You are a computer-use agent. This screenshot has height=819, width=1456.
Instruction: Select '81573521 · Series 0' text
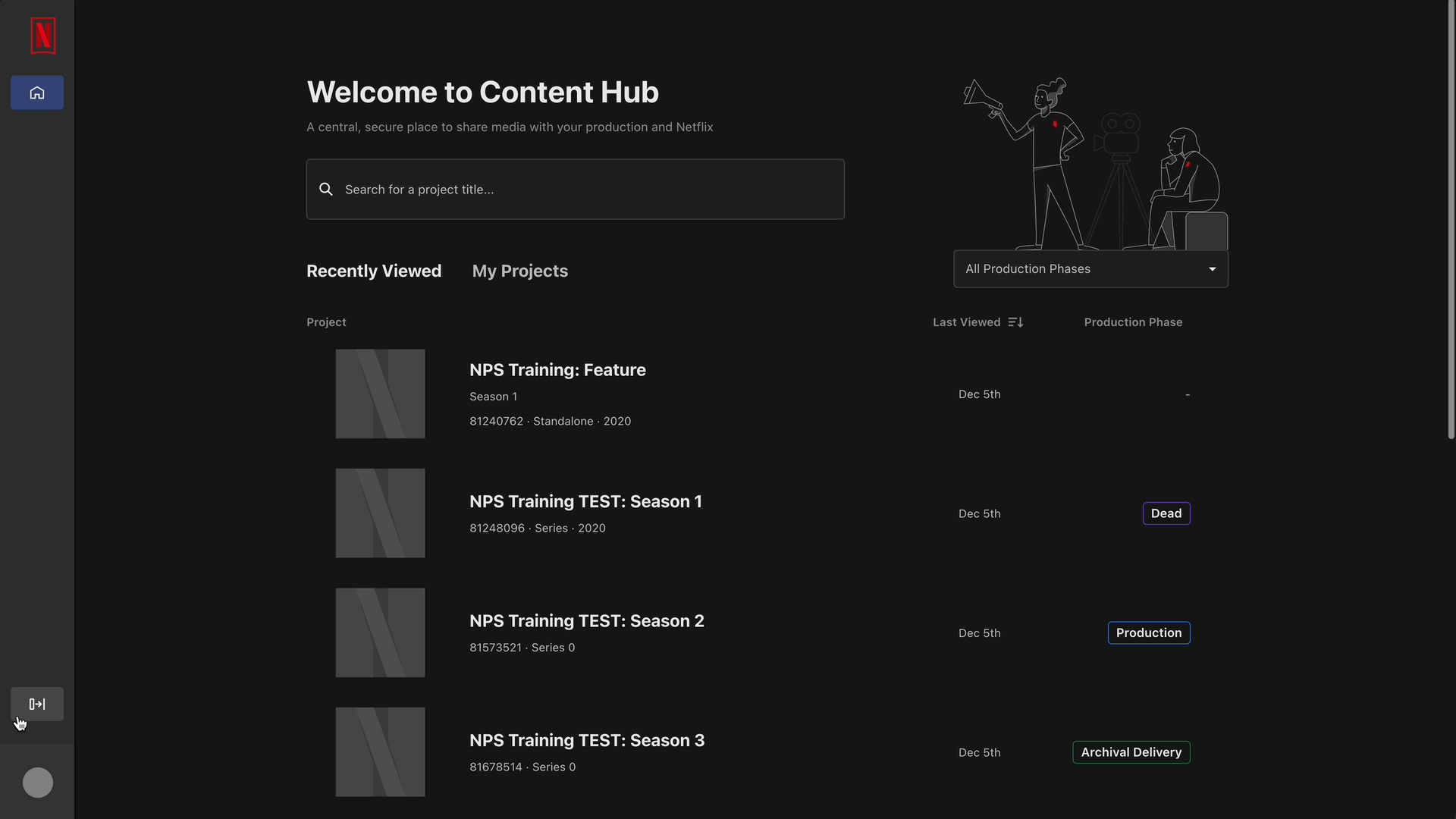click(x=522, y=648)
